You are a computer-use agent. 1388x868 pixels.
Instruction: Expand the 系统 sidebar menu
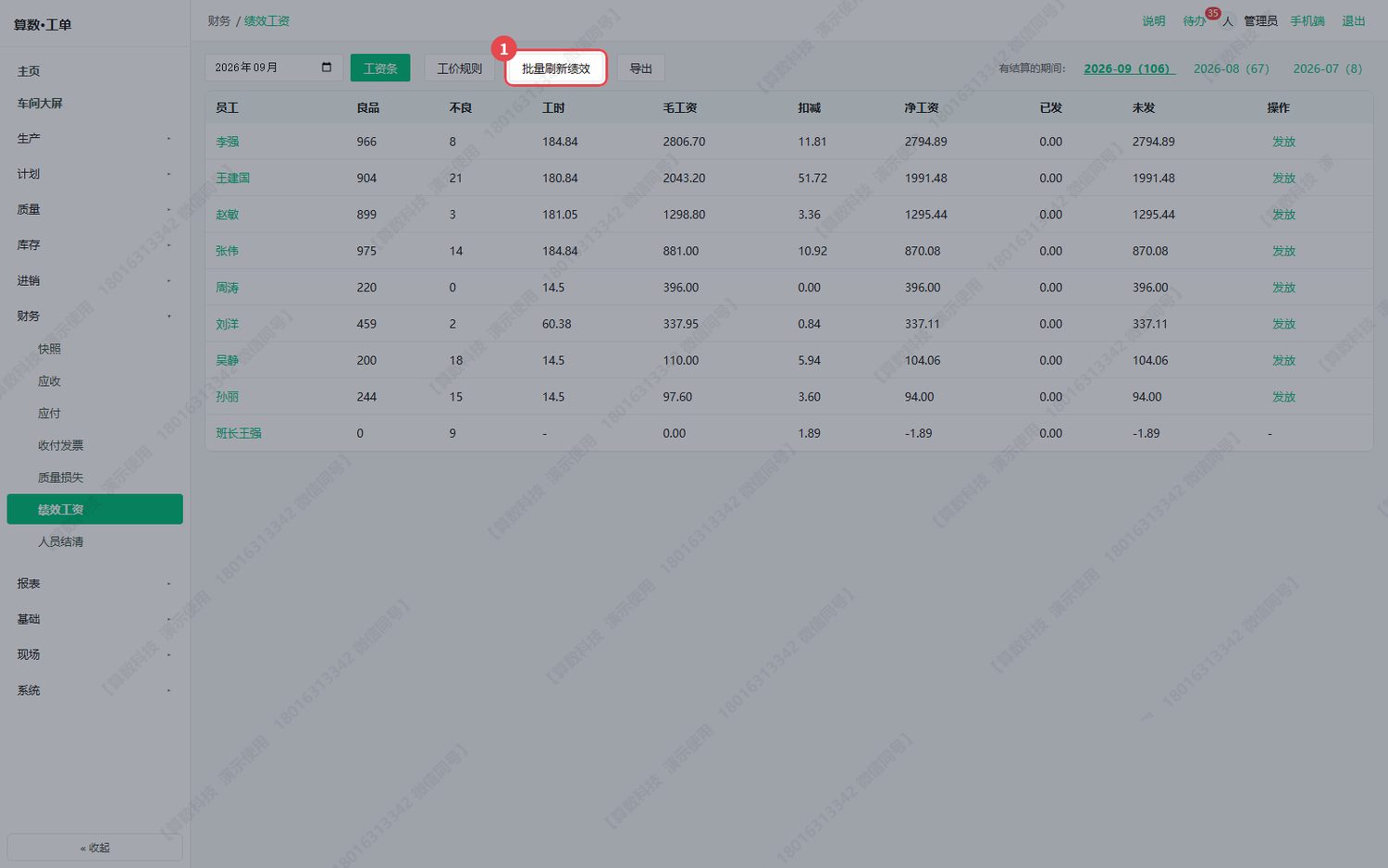coord(94,690)
